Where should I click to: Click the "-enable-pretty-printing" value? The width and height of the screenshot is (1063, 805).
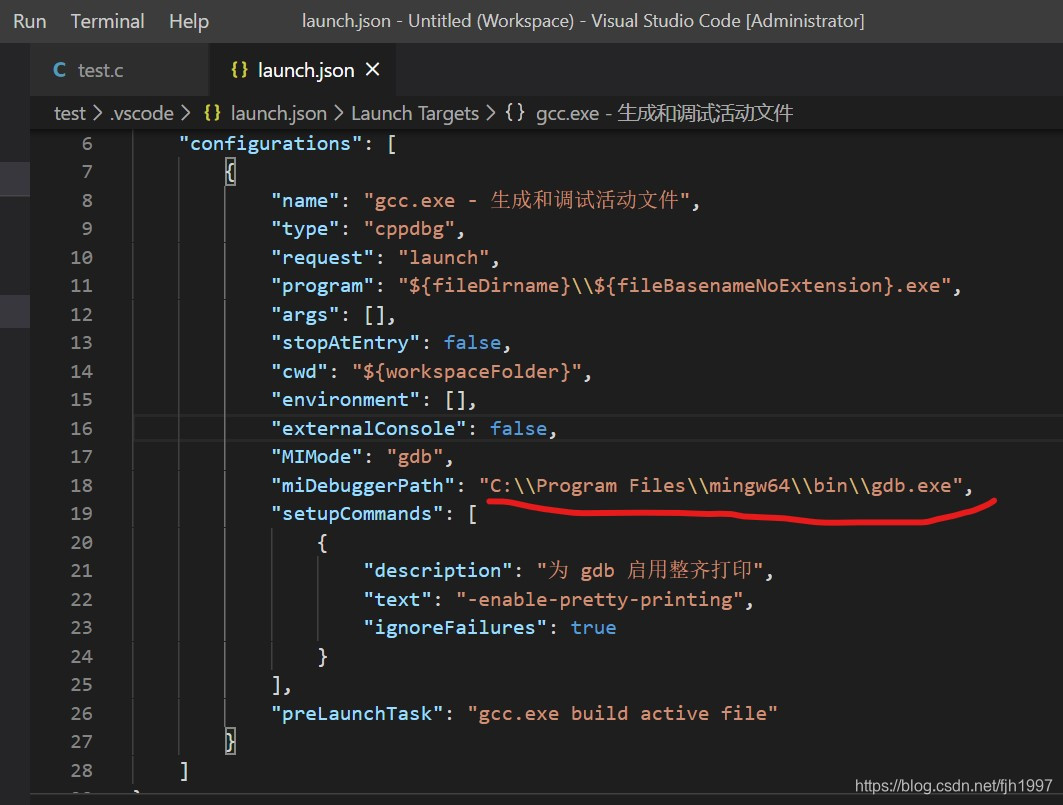pos(599,600)
